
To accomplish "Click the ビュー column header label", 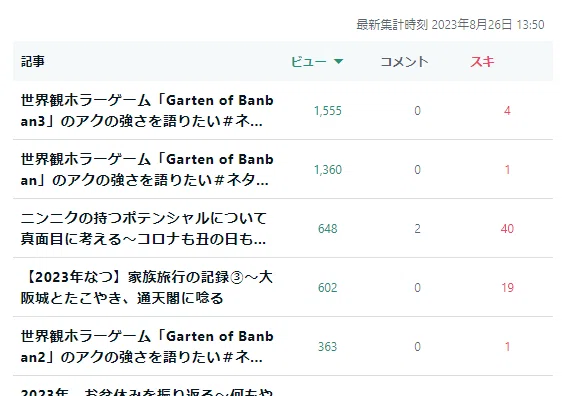I will click(x=308, y=61).
